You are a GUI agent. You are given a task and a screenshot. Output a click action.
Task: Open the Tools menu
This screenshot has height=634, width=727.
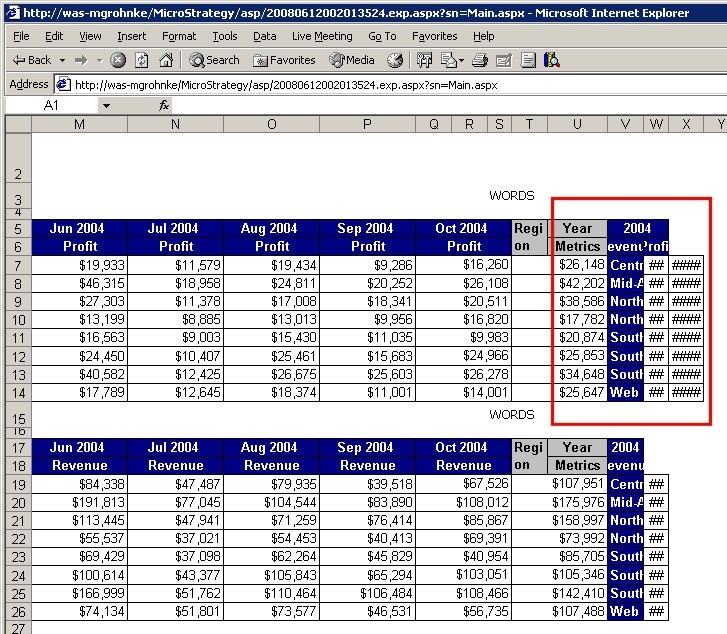(224, 36)
